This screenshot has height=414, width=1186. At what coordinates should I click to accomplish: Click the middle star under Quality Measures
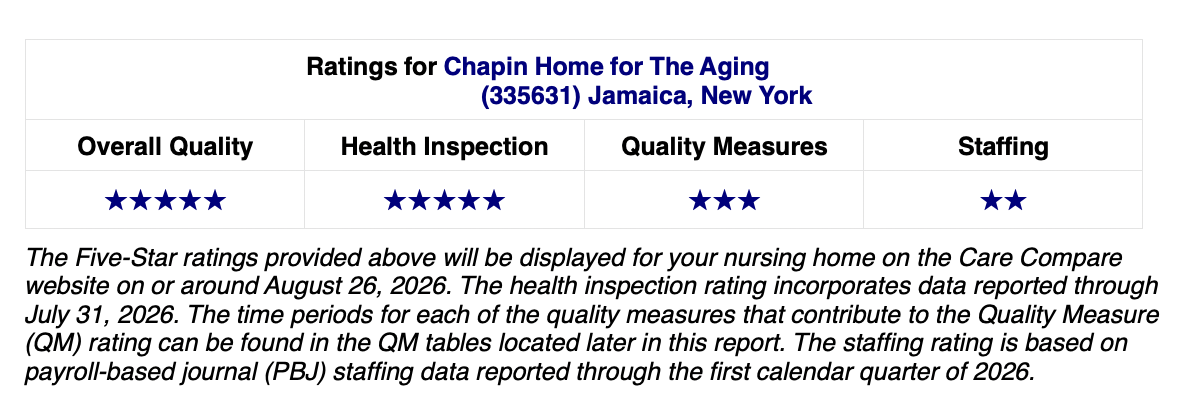pyautogui.click(x=724, y=201)
